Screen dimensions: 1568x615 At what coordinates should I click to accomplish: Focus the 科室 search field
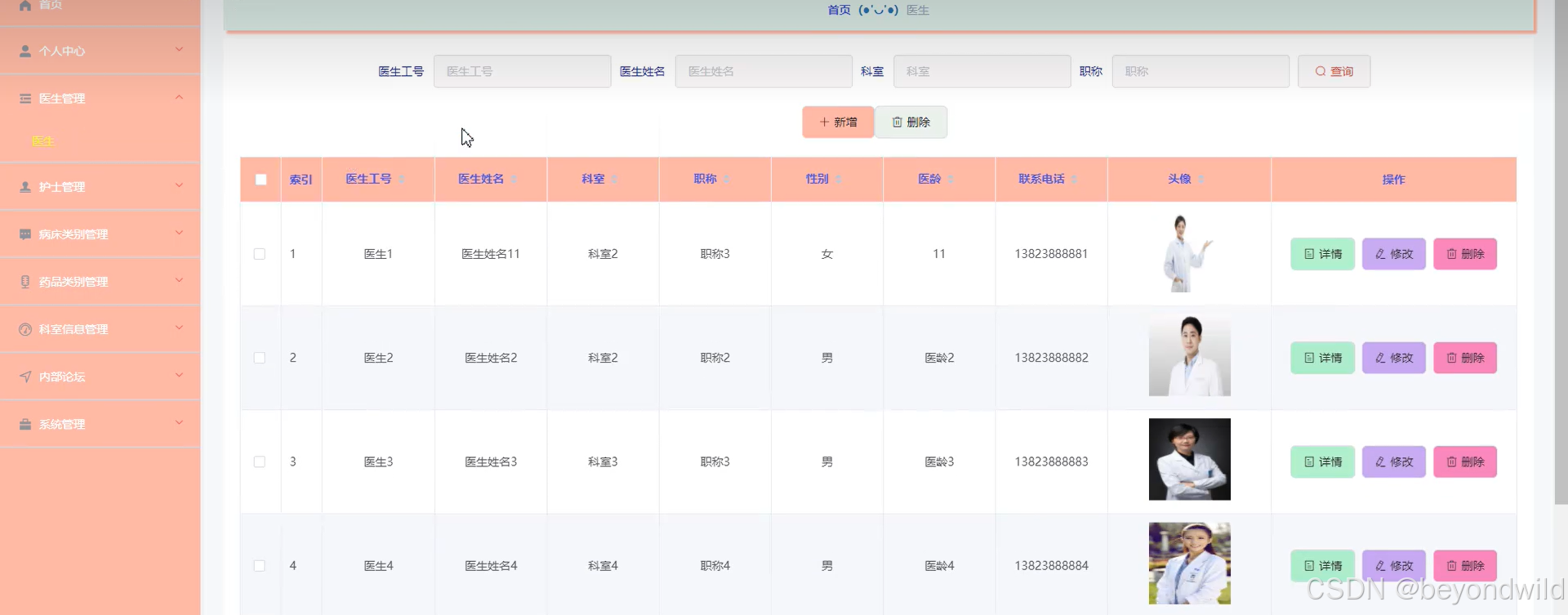[x=982, y=71]
